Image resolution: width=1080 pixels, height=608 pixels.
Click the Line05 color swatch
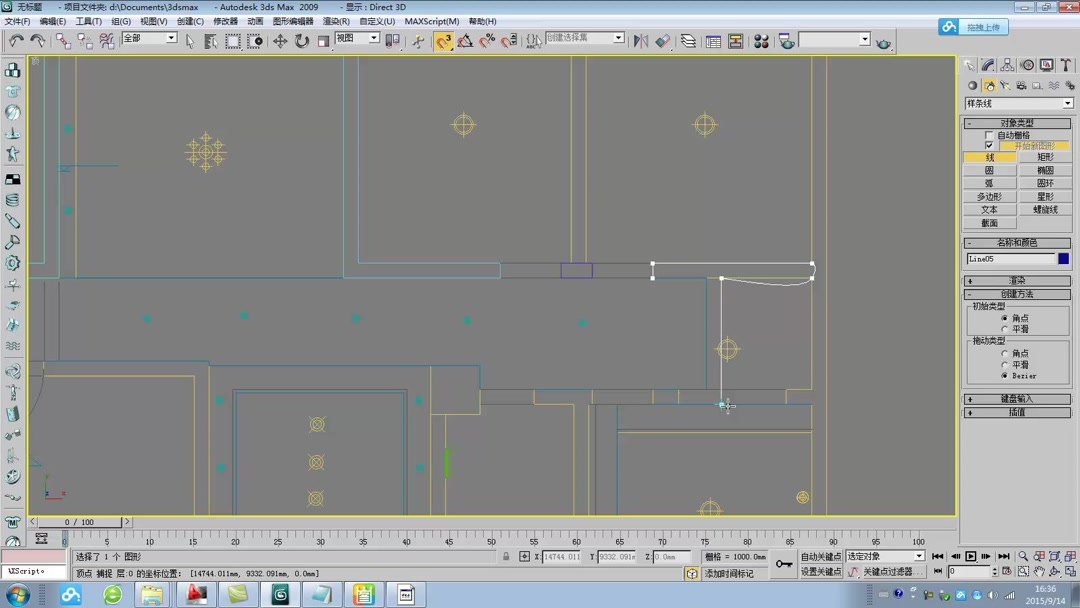click(1063, 258)
